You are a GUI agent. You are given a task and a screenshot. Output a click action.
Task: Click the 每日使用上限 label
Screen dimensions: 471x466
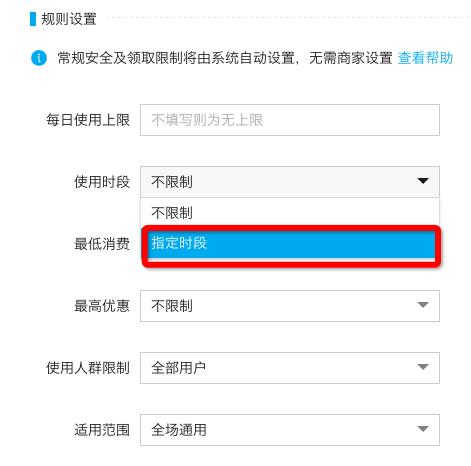tap(88, 120)
